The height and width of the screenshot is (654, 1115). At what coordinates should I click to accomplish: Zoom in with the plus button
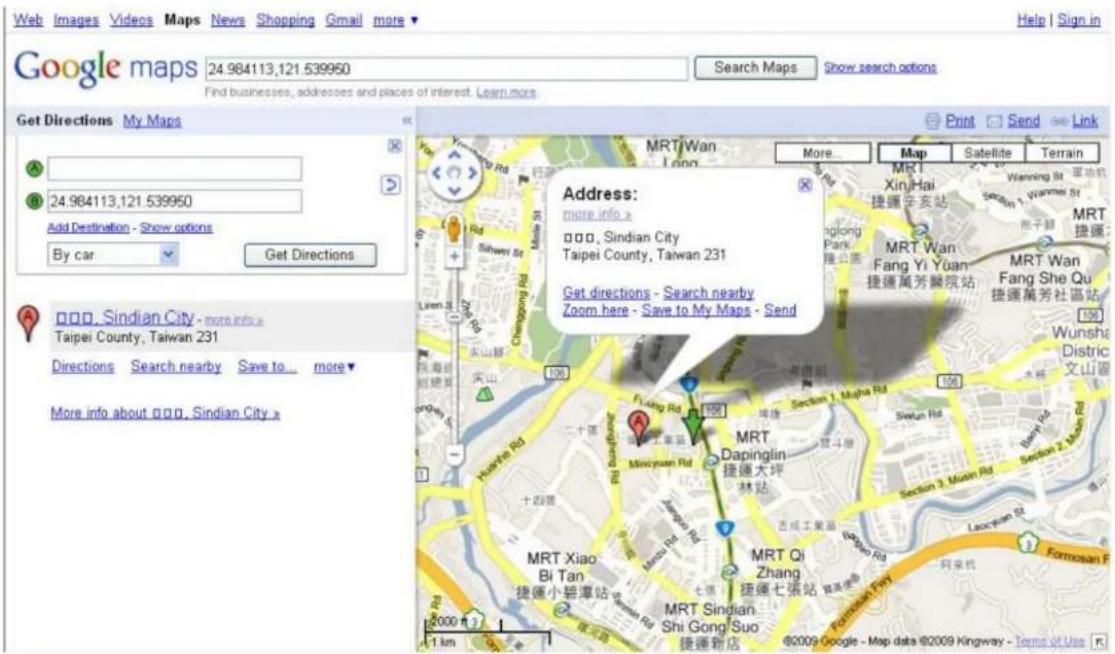[454, 256]
